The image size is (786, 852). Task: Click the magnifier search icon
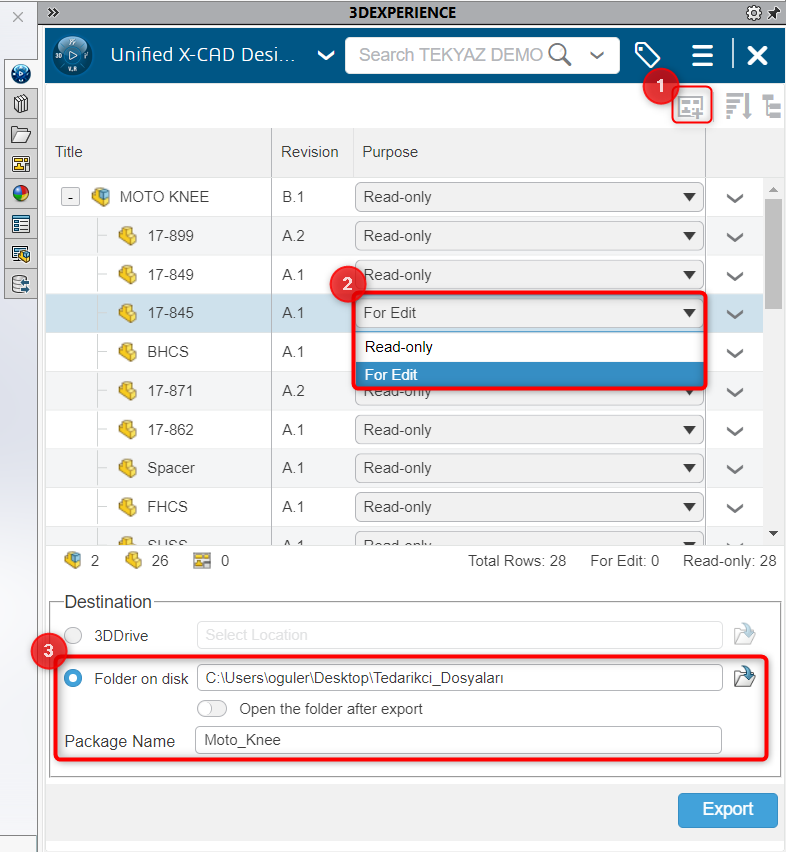pos(559,55)
